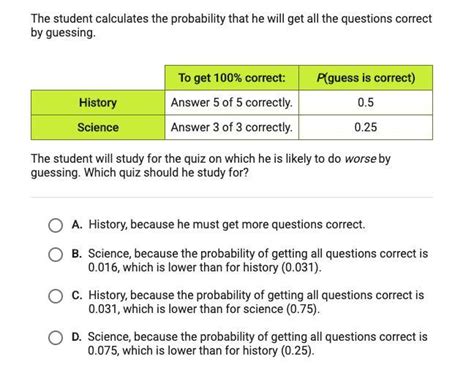Image resolution: width=474 pixels, height=367 pixels.
Task: Click the answer text mentioning 0.016 probability
Action: coord(258,260)
